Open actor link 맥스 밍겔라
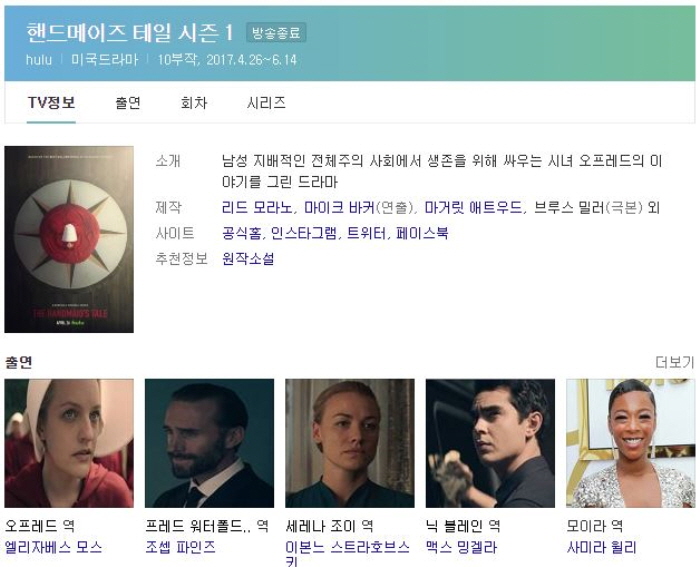The height and width of the screenshot is (567, 700). tap(461, 547)
